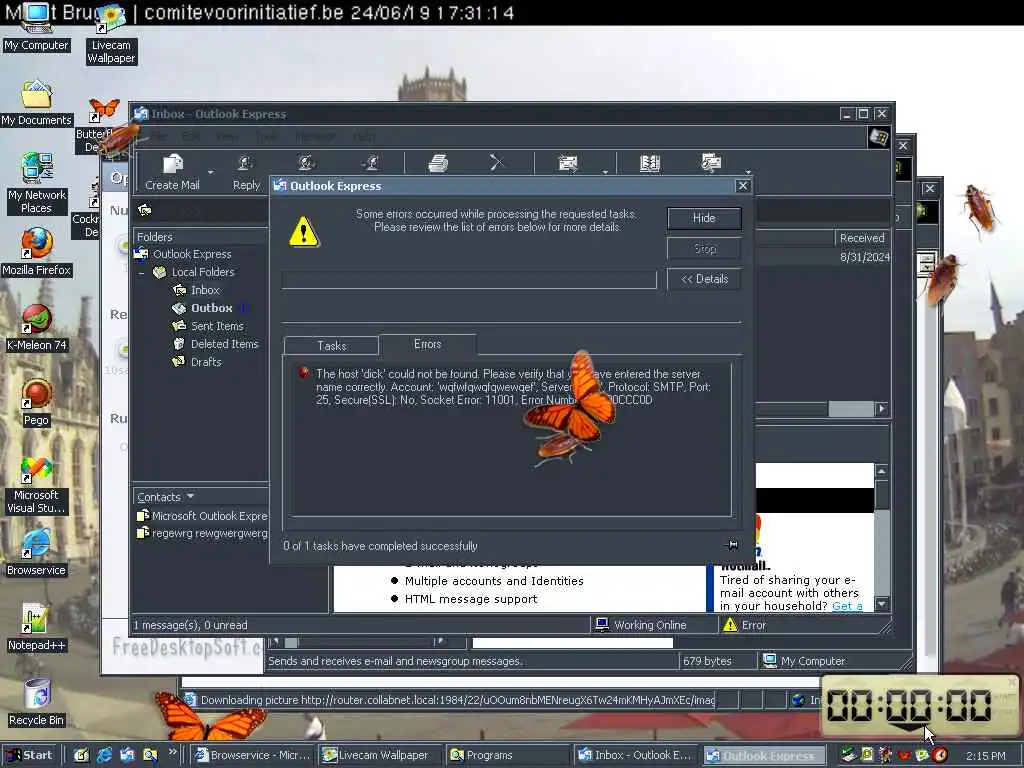Open My Network Places desktop icon
This screenshot has height=768, width=1024.
(37, 184)
